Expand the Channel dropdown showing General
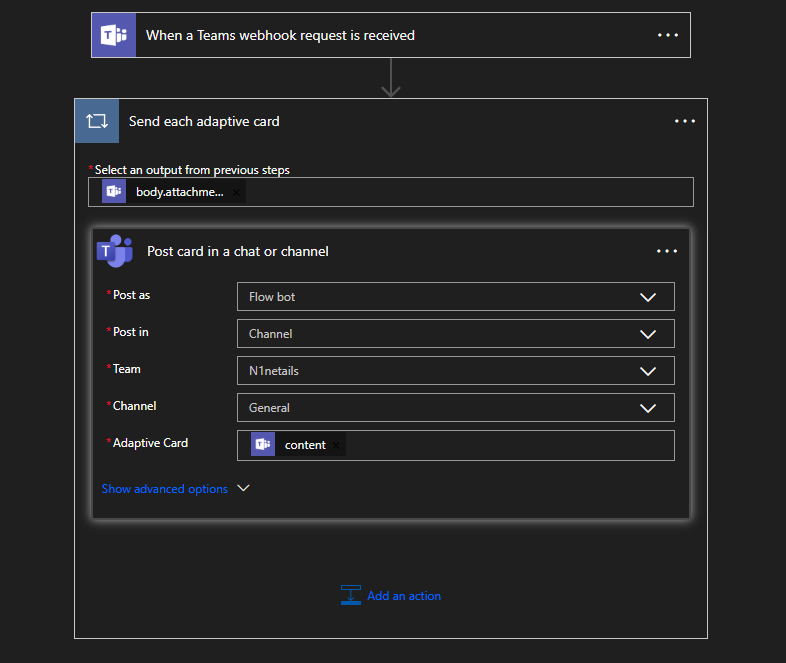The width and height of the screenshot is (786, 663). click(x=647, y=408)
